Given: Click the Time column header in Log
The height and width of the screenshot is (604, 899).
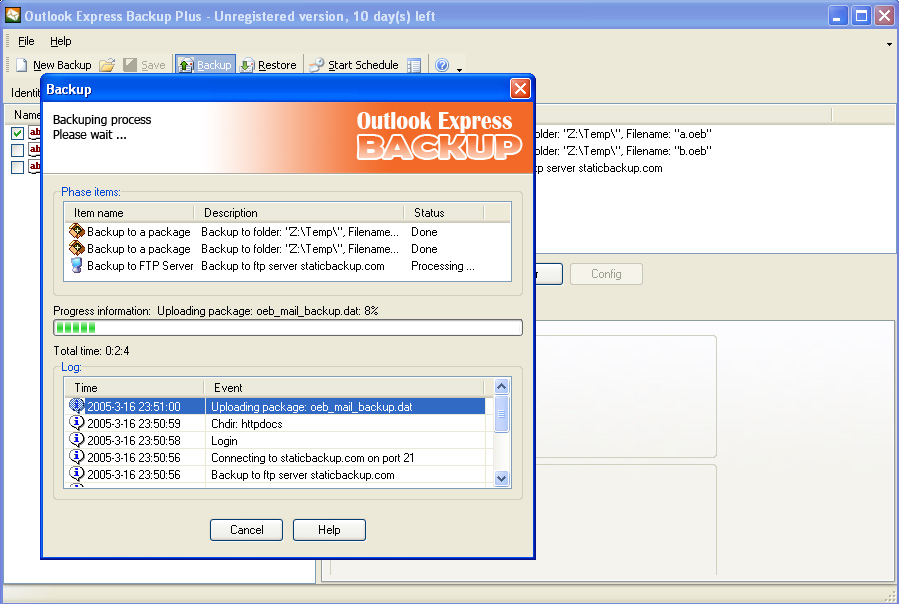Looking at the screenshot, I should pyautogui.click(x=134, y=388).
